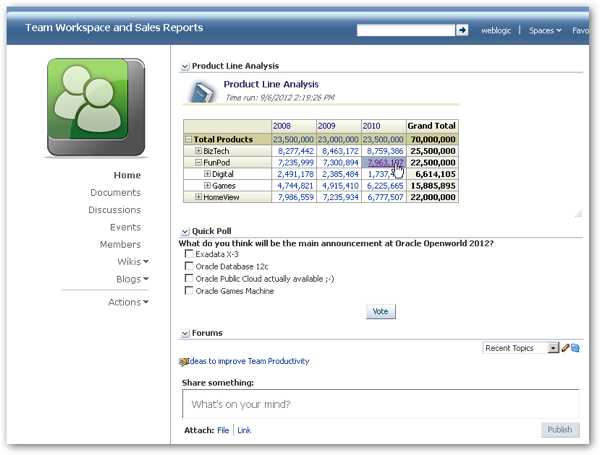The height and width of the screenshot is (455, 600).
Task: Click the BizTech 2008 value 8,277,442
Action: click(296, 151)
